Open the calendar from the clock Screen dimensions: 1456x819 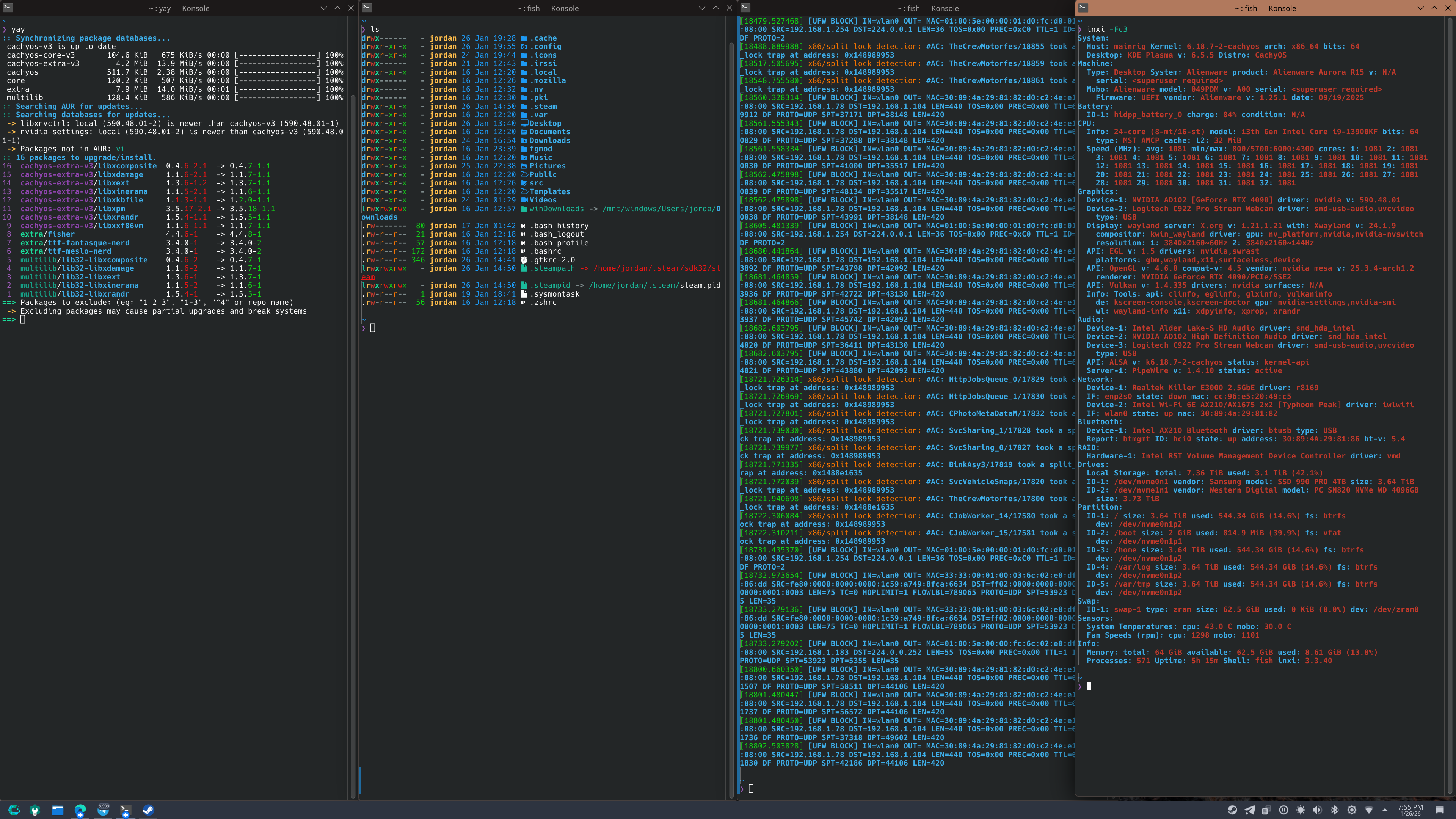pyautogui.click(x=1410, y=810)
